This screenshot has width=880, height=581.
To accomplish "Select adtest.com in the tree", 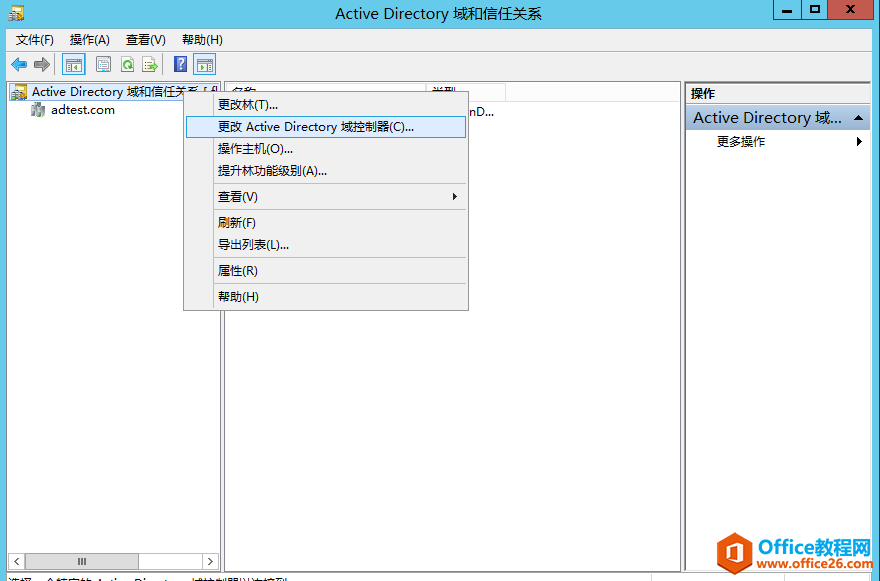I will click(83, 110).
